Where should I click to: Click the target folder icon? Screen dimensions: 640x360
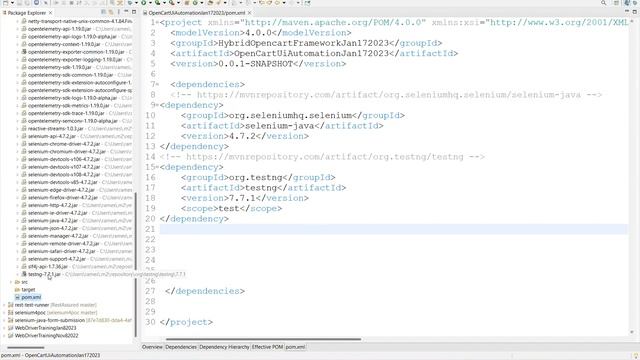coord(17,289)
